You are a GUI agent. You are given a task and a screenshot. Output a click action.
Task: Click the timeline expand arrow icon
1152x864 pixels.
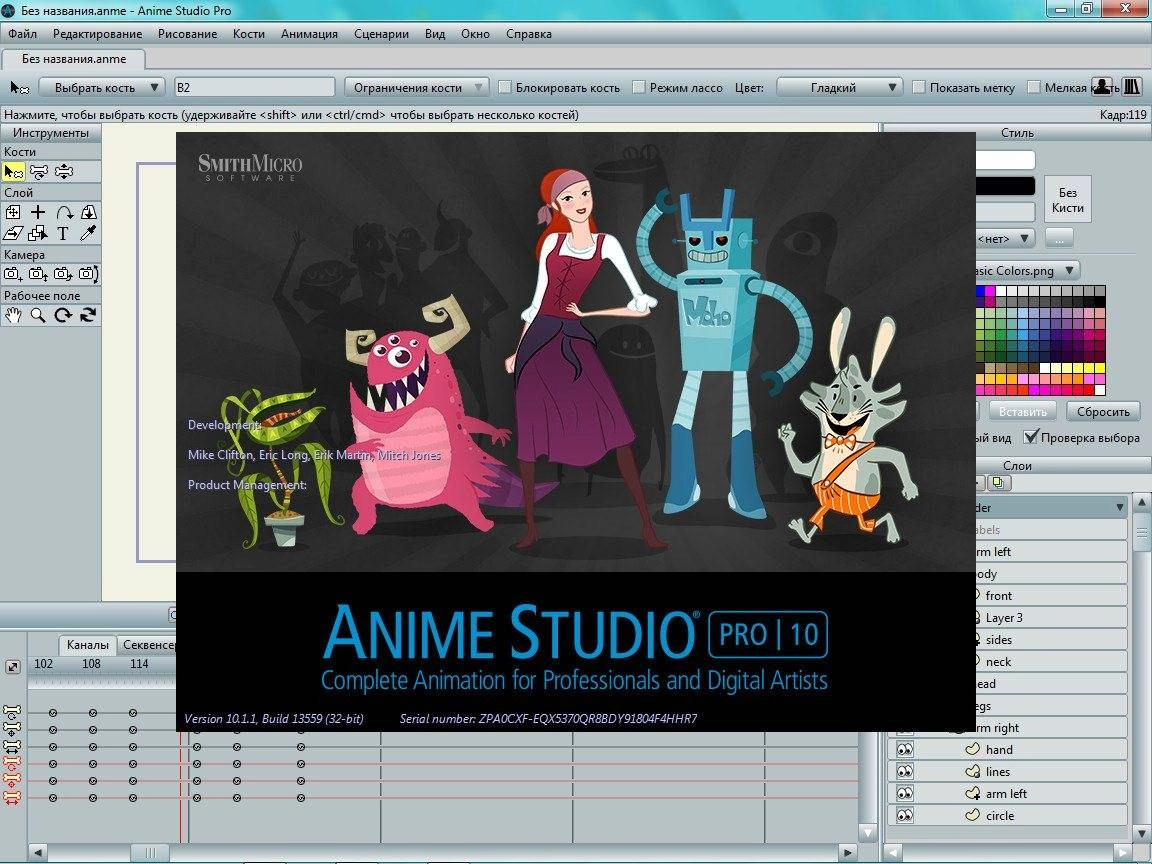13,667
